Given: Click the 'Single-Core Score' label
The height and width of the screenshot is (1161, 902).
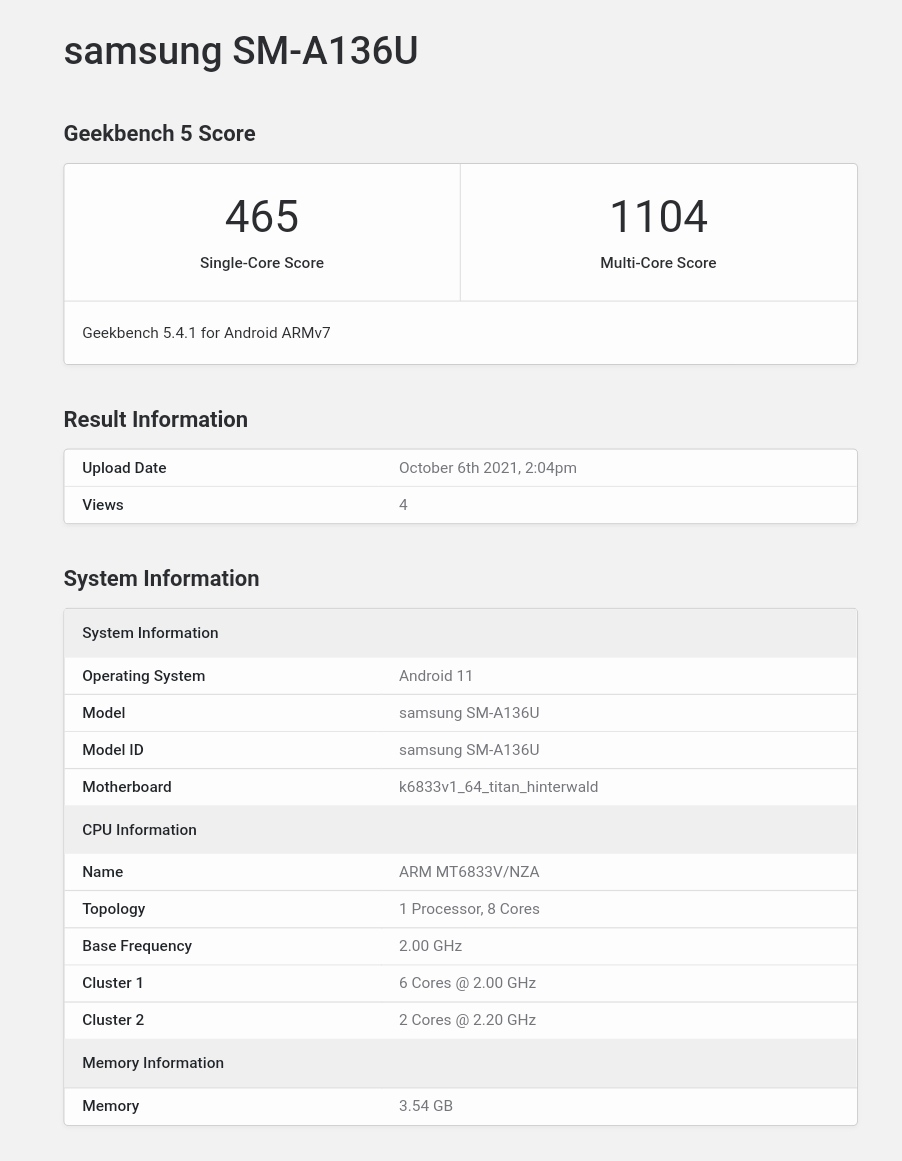Looking at the screenshot, I should point(261,263).
